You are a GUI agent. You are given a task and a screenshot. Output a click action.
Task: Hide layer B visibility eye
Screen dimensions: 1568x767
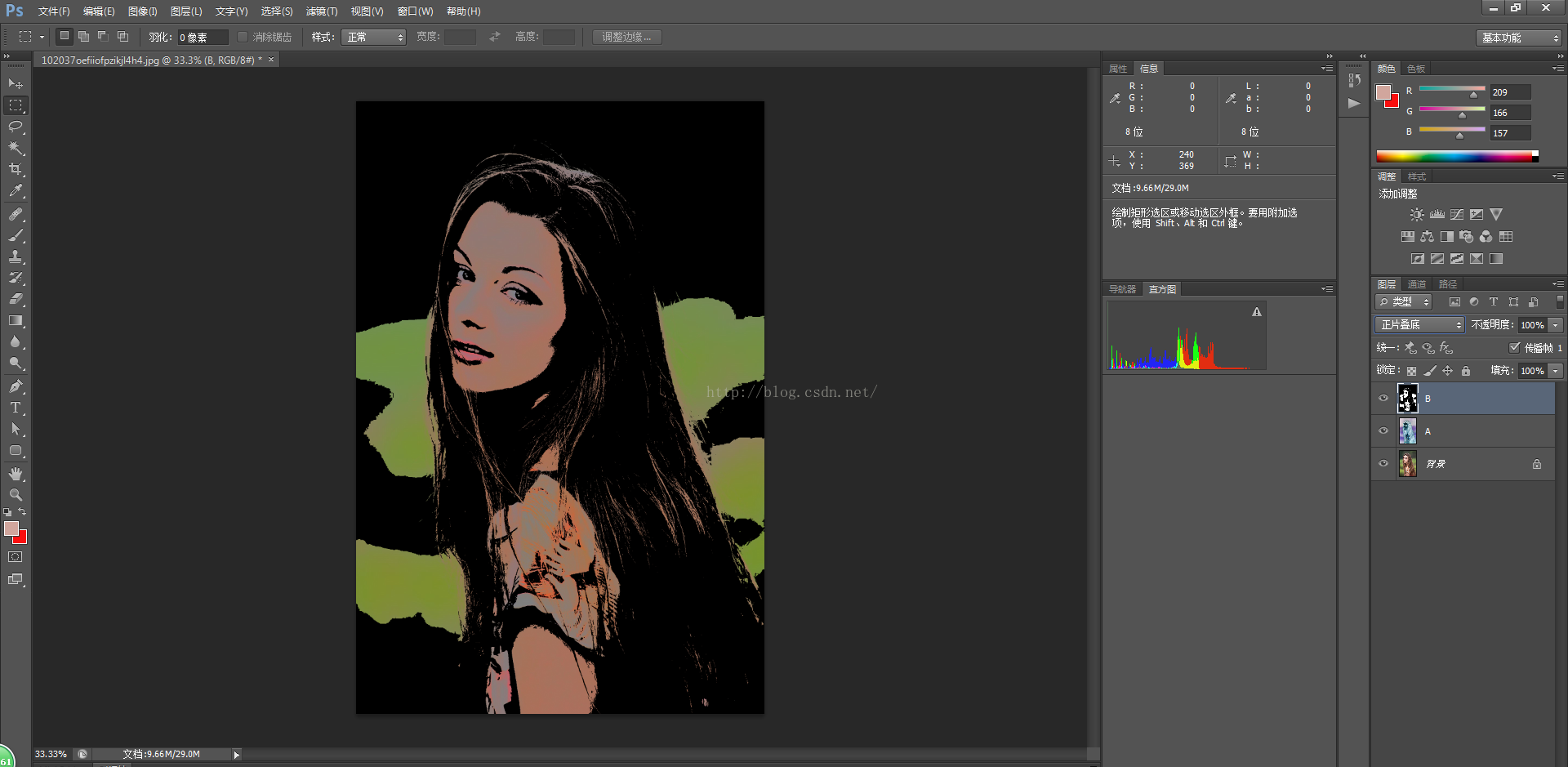(x=1383, y=399)
